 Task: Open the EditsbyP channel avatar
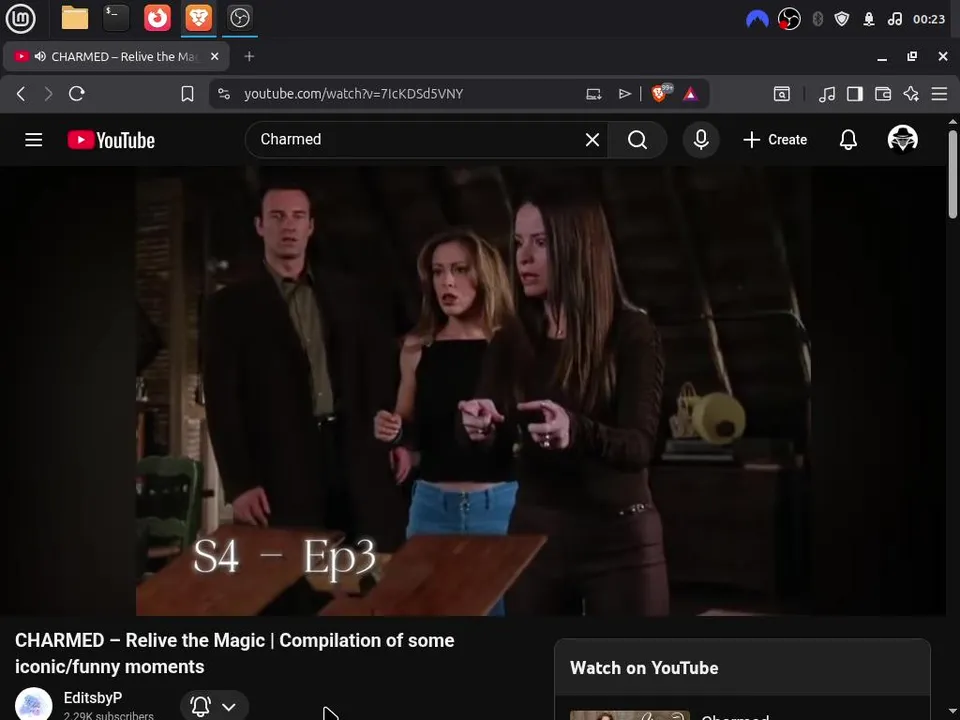(x=34, y=704)
